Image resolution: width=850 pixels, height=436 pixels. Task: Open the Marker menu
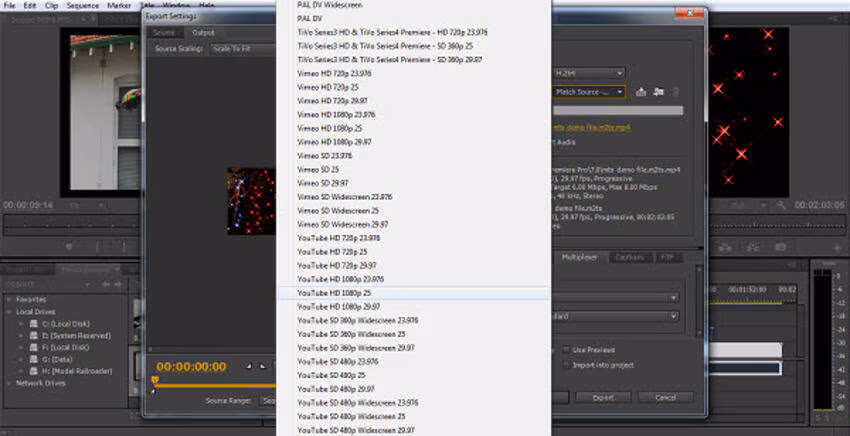point(119,5)
